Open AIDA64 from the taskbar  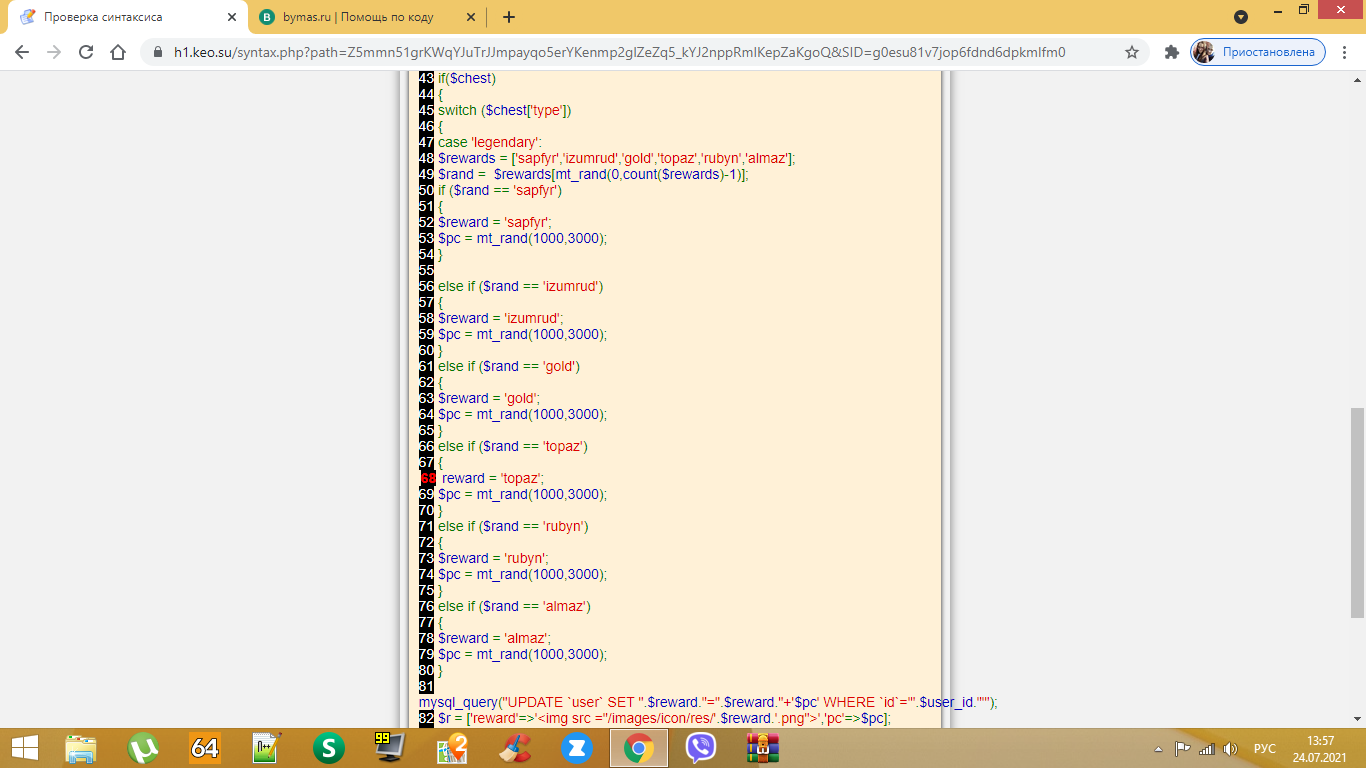coord(205,748)
